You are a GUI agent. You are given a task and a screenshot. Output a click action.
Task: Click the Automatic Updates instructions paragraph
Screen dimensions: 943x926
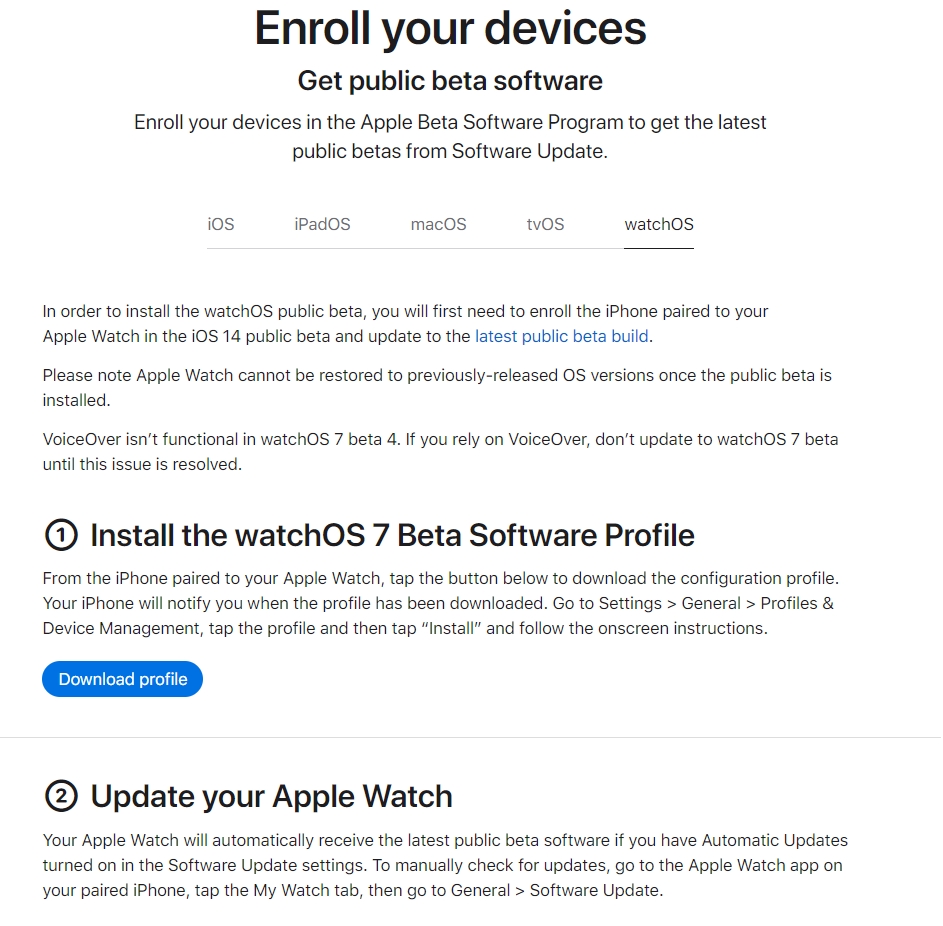tap(445, 865)
